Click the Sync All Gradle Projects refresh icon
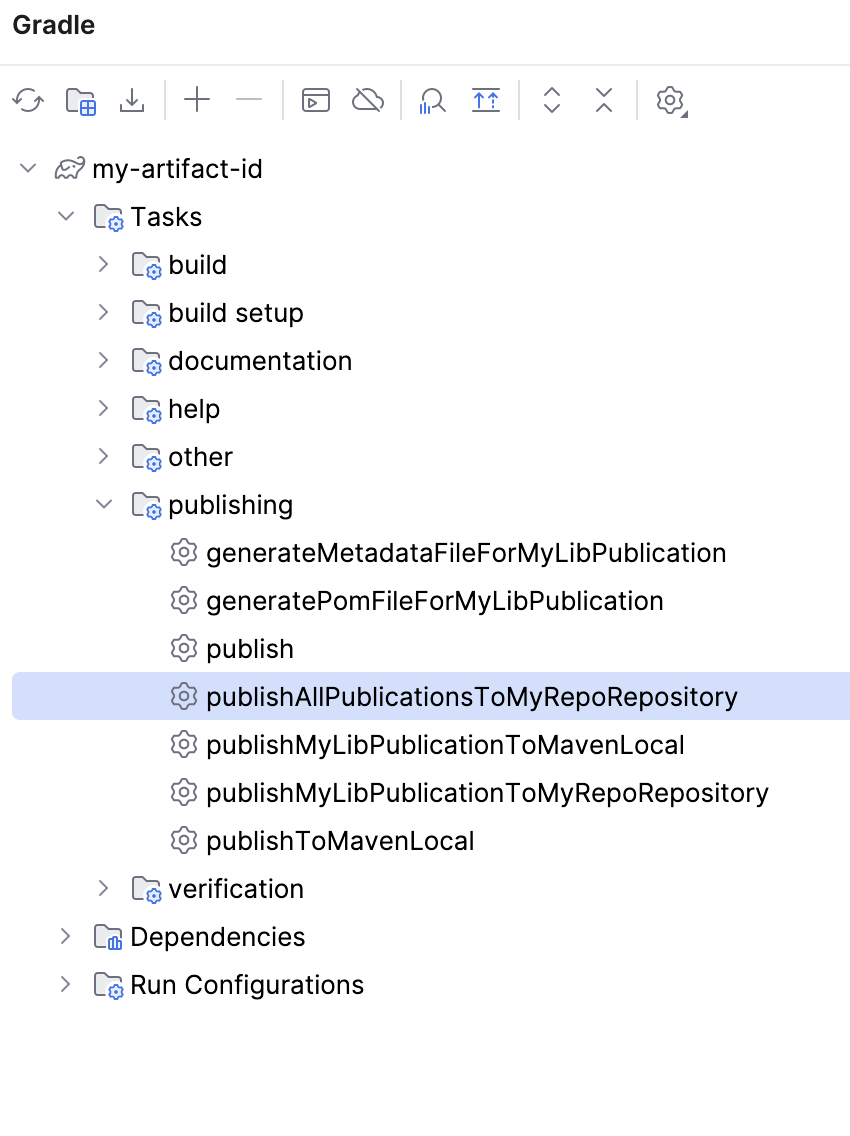This screenshot has width=850, height=1136. (x=28, y=100)
